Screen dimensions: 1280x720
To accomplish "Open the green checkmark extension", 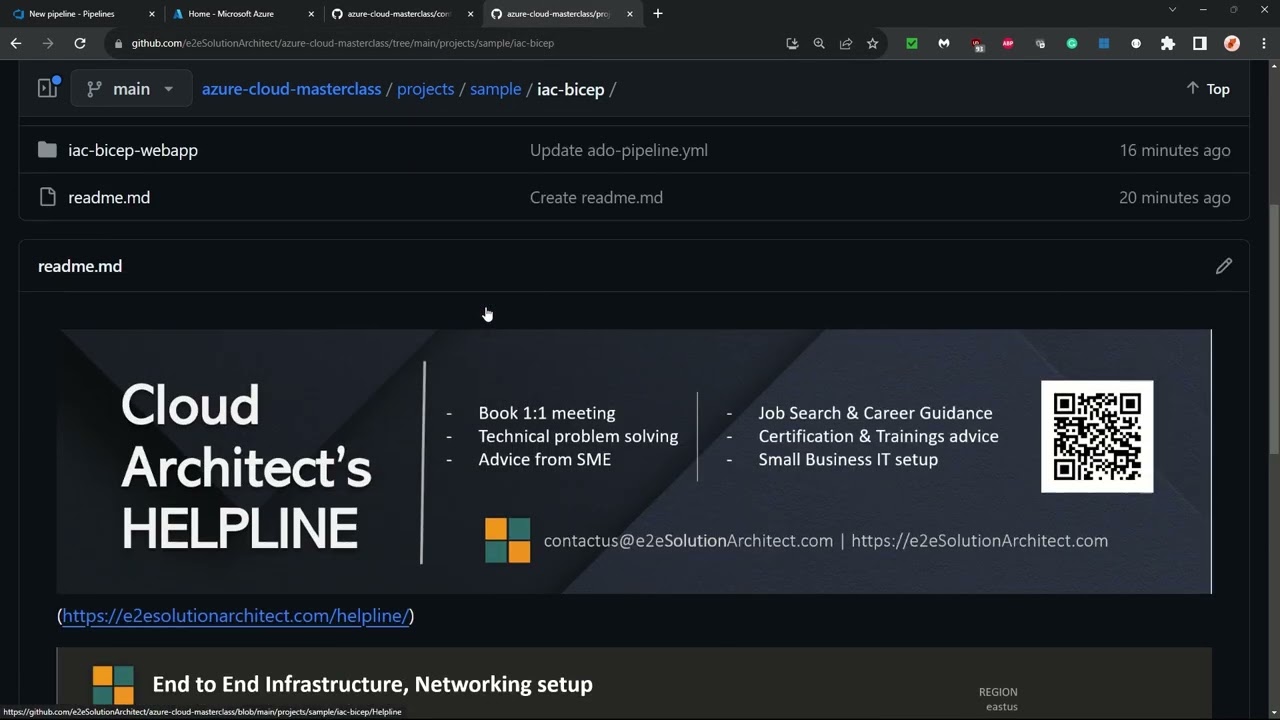I will pos(912,44).
